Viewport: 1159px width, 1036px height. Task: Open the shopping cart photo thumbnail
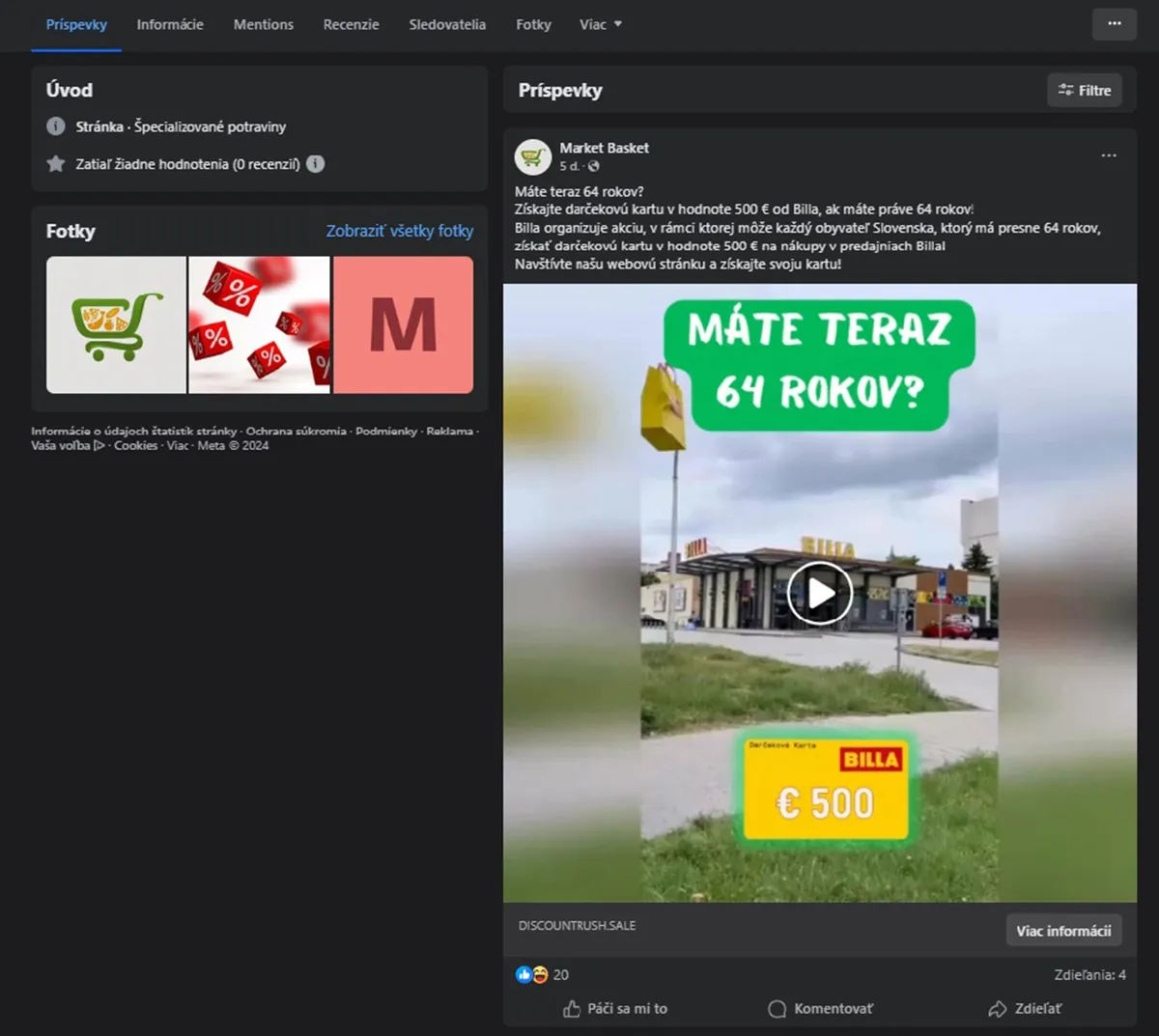116,324
